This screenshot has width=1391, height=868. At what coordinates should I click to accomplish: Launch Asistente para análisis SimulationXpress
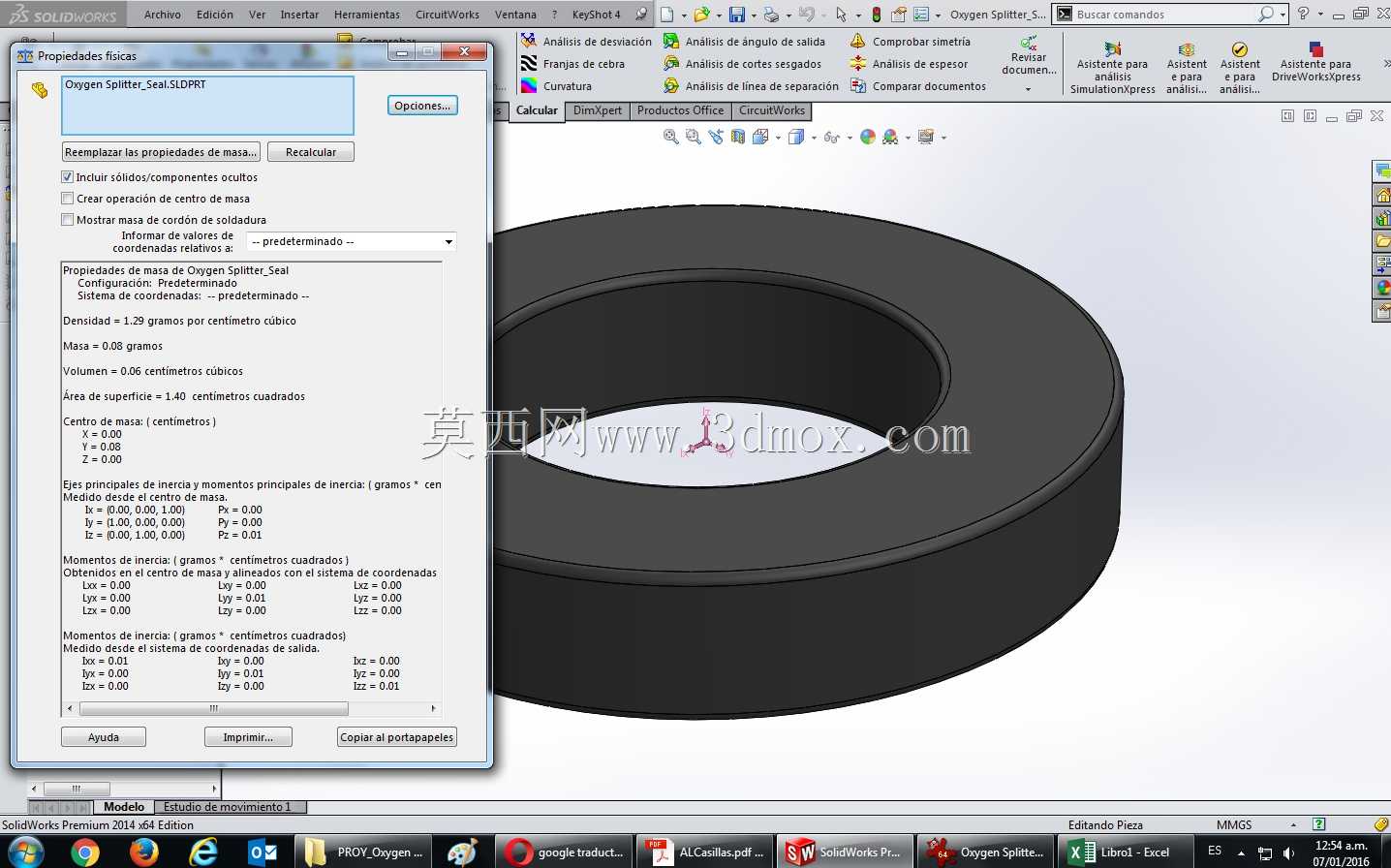1112,68
